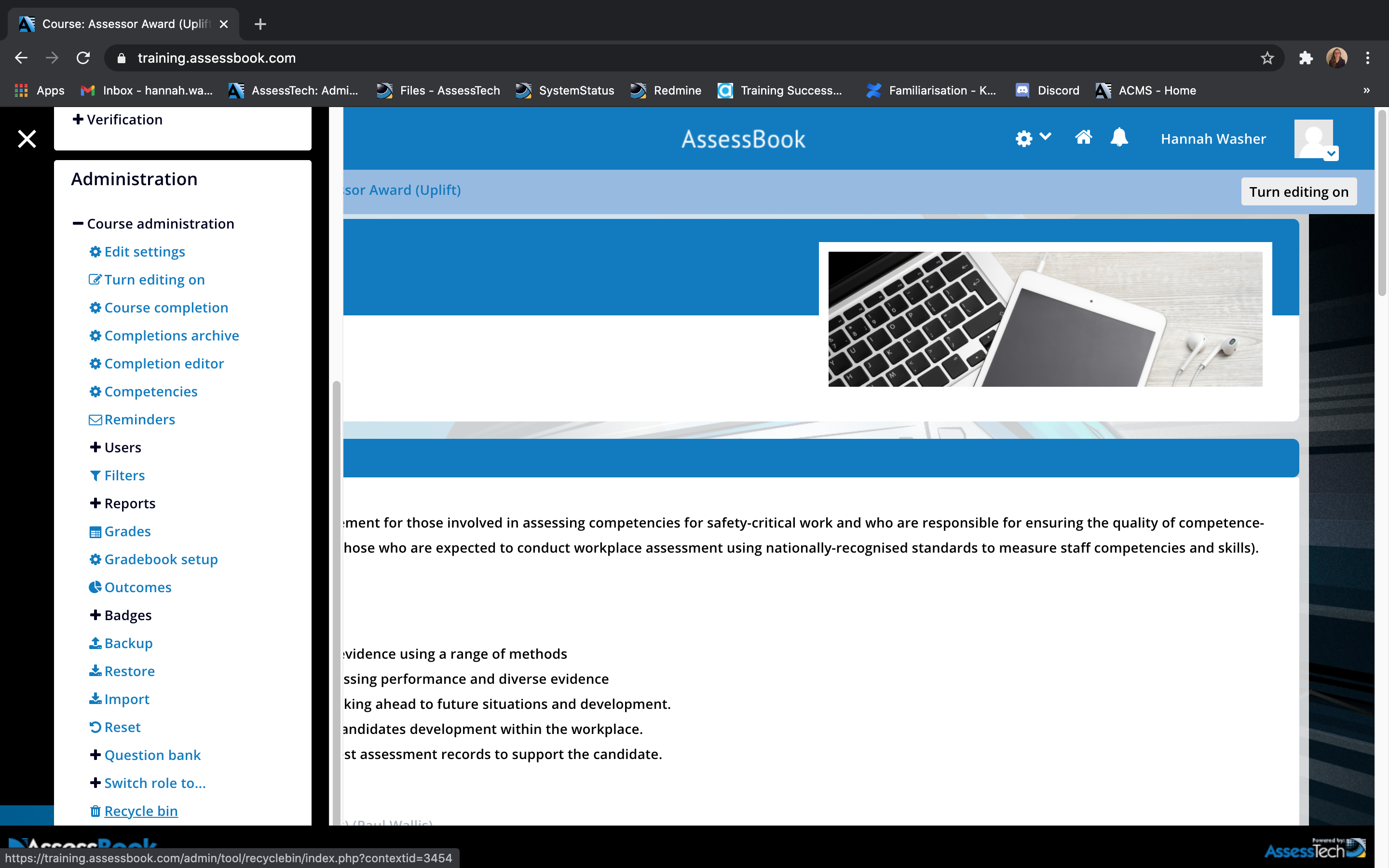This screenshot has width=1389, height=868.
Task: Open Completion editor
Action: (x=164, y=364)
